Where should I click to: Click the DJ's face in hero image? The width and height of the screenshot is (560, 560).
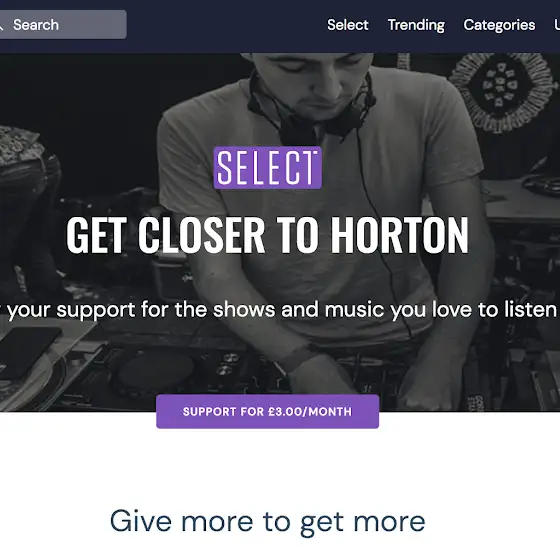(314, 77)
